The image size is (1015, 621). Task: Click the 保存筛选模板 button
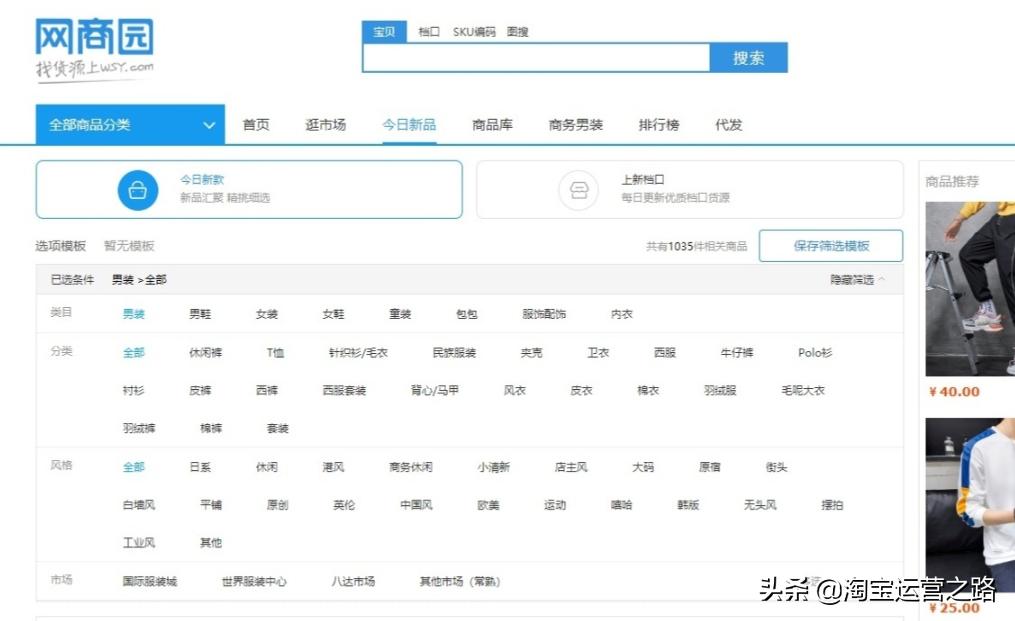click(x=831, y=245)
